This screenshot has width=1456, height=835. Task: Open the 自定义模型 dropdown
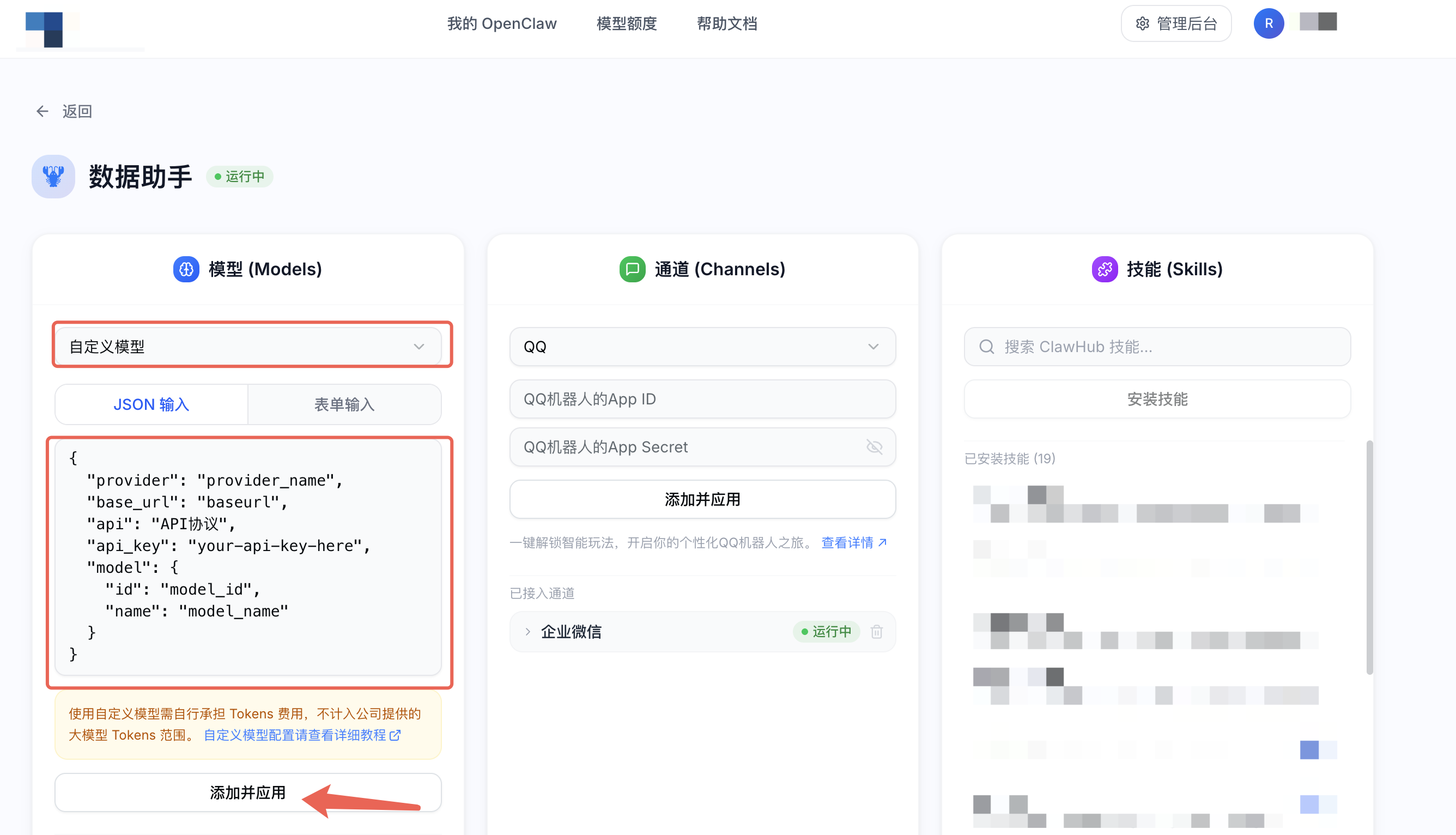[x=247, y=347]
